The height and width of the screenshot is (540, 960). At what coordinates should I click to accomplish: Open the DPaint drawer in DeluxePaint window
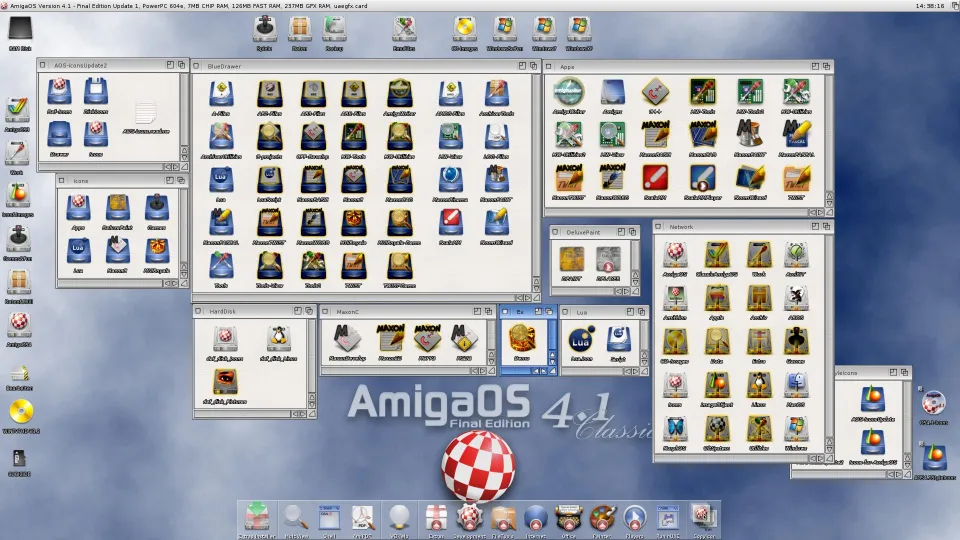[x=572, y=259]
